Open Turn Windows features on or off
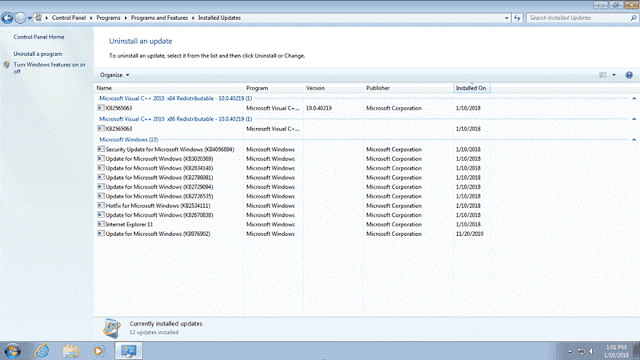This screenshot has width=640, height=360. 49,68
